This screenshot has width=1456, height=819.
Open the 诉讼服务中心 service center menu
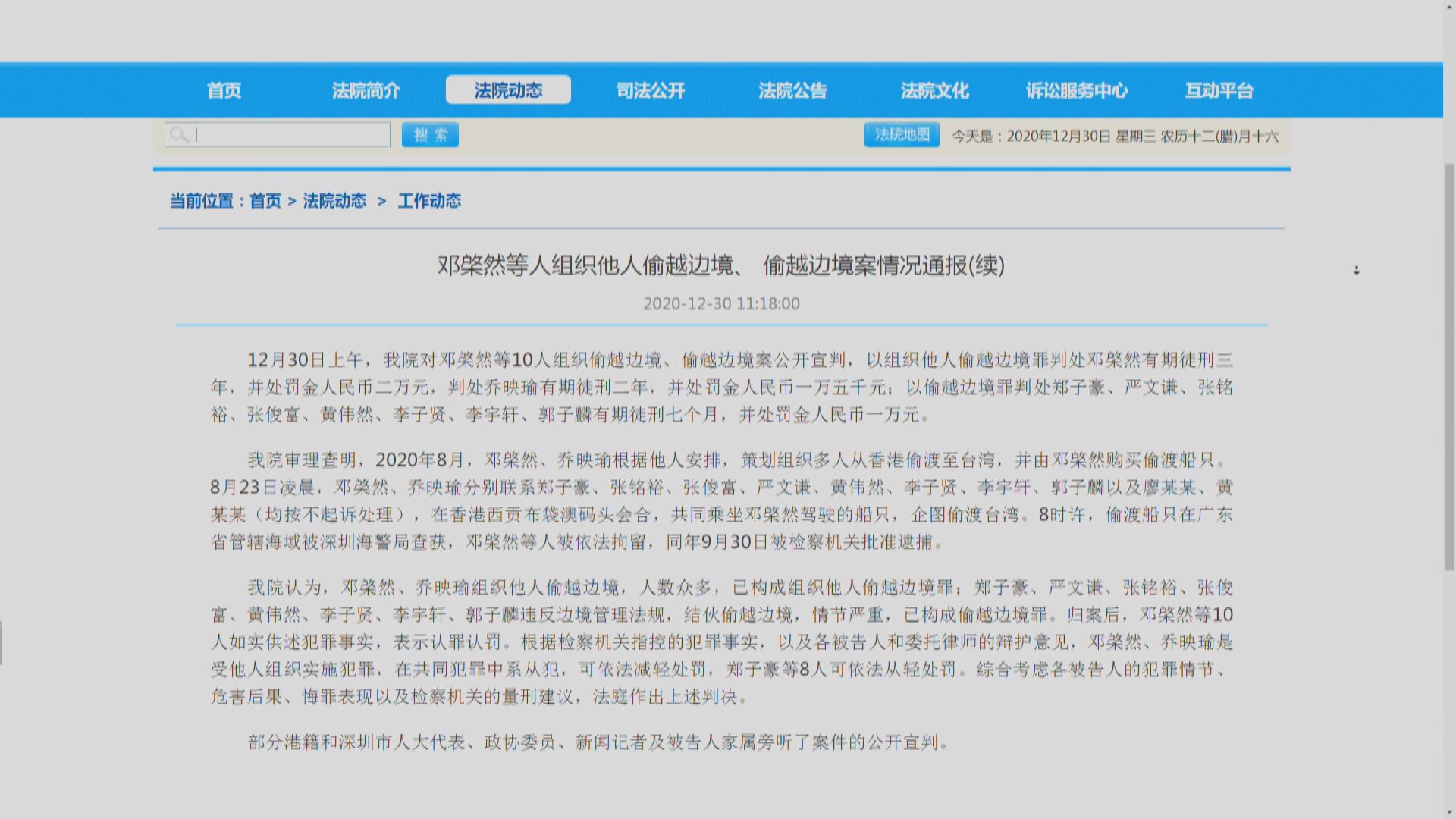pos(1078,90)
